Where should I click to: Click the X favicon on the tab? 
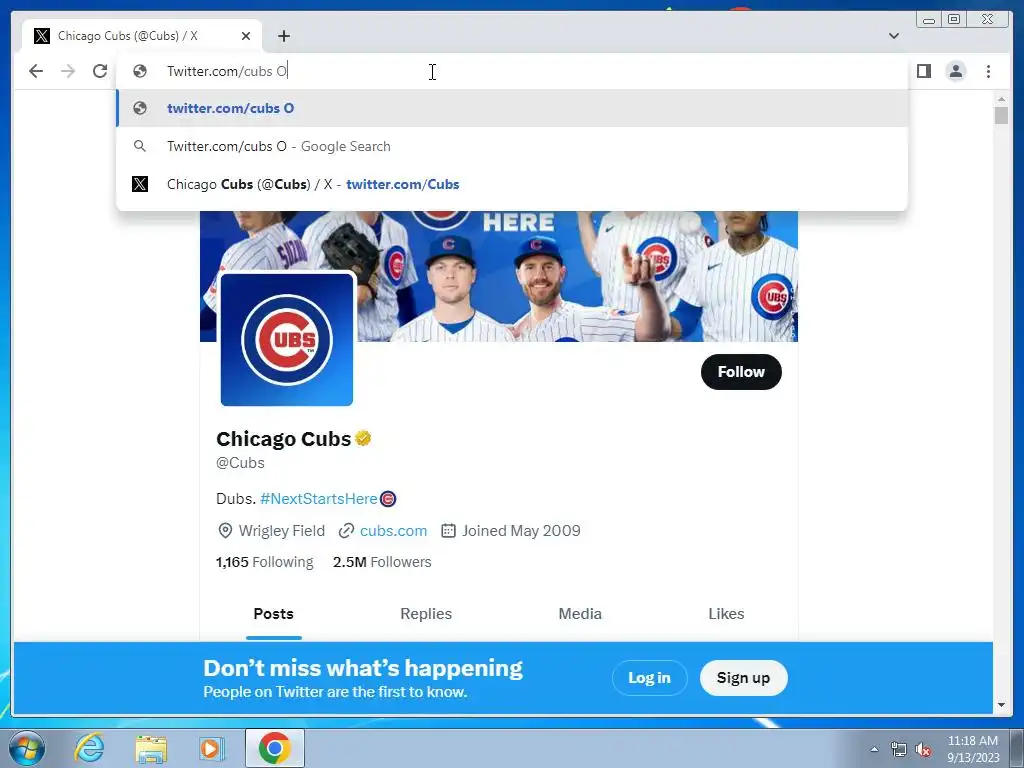tap(42, 36)
